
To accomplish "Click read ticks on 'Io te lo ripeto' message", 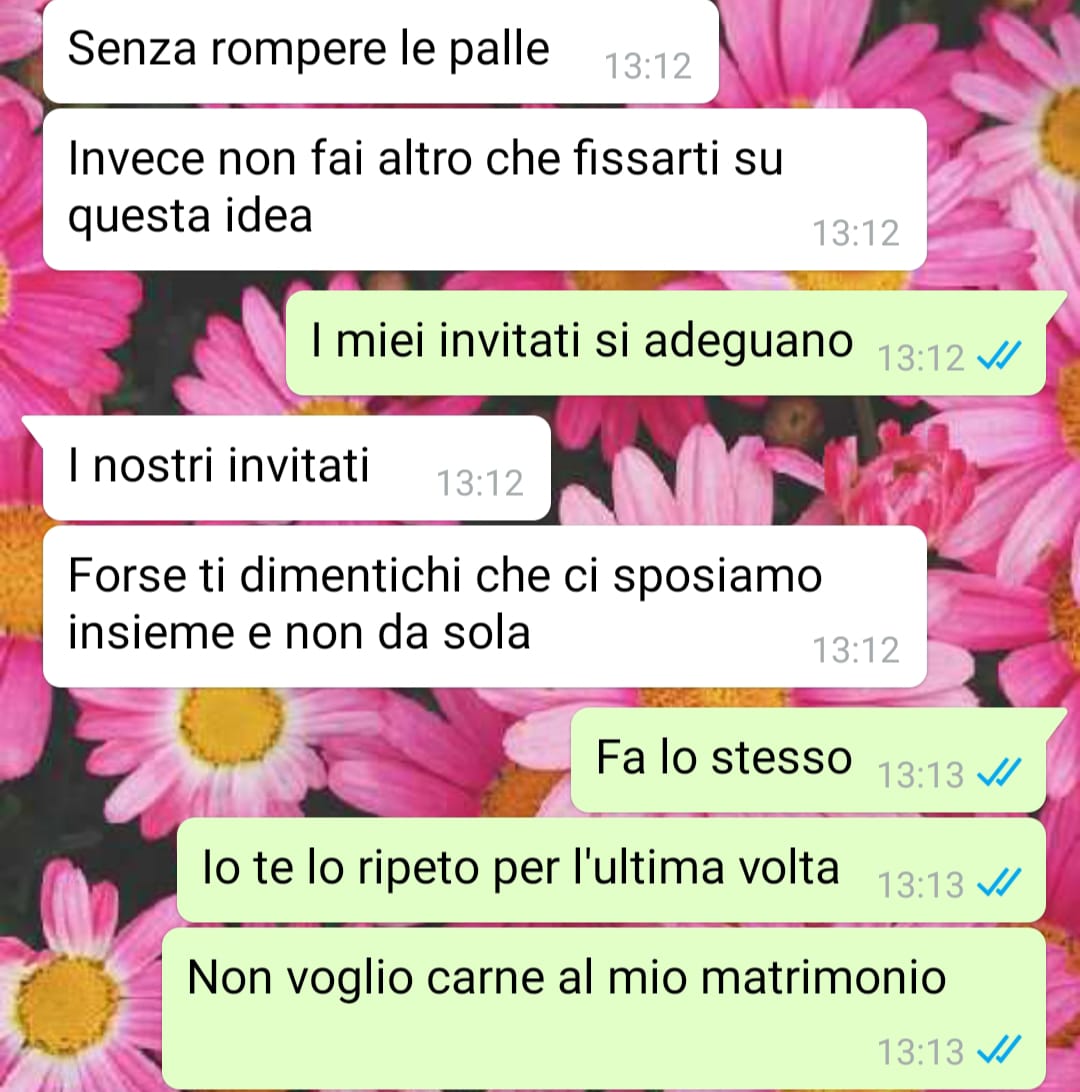I will 999,883.
